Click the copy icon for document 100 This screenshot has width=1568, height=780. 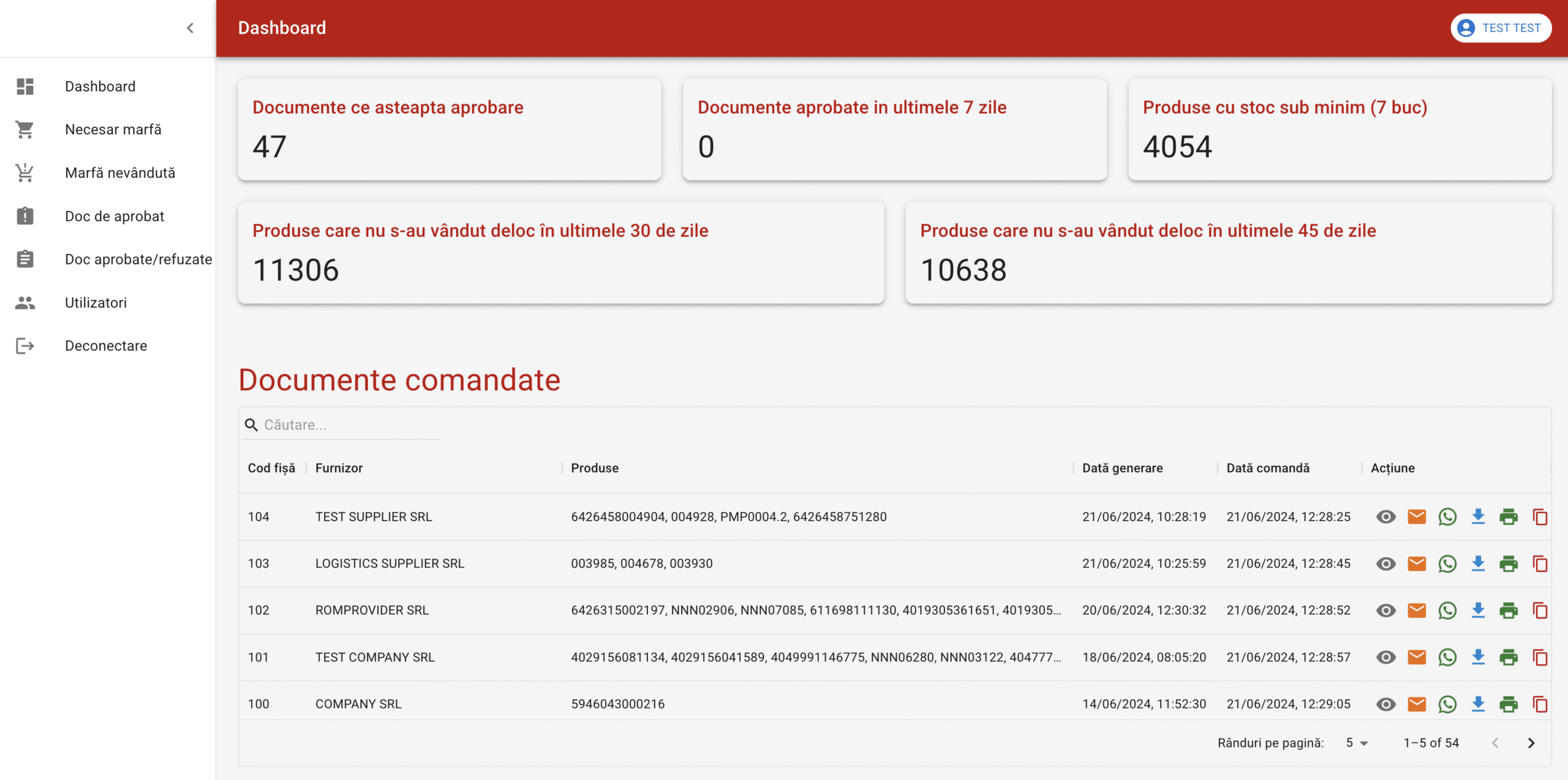click(x=1539, y=704)
